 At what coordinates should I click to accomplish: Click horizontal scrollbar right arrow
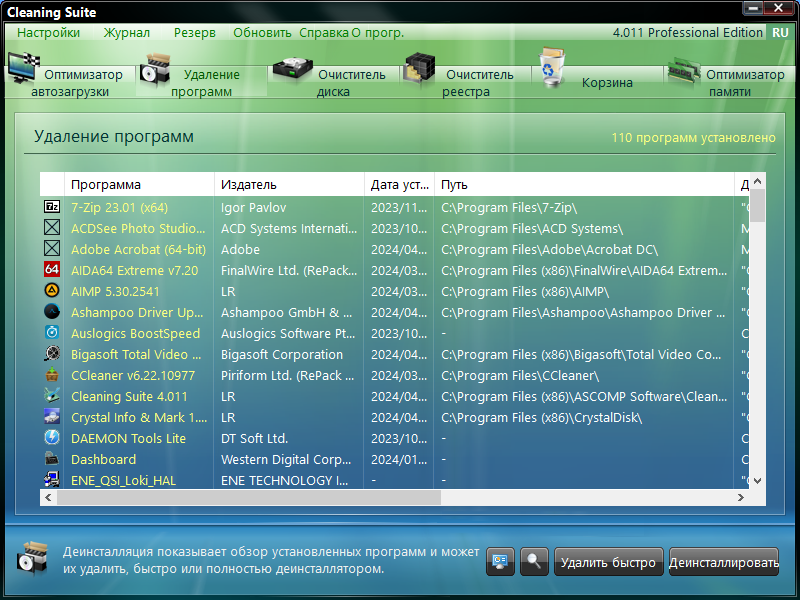(x=741, y=497)
